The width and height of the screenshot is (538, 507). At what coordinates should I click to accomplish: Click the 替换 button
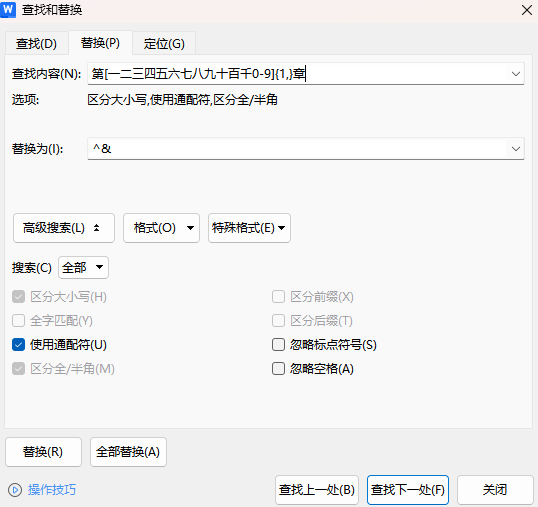point(43,452)
